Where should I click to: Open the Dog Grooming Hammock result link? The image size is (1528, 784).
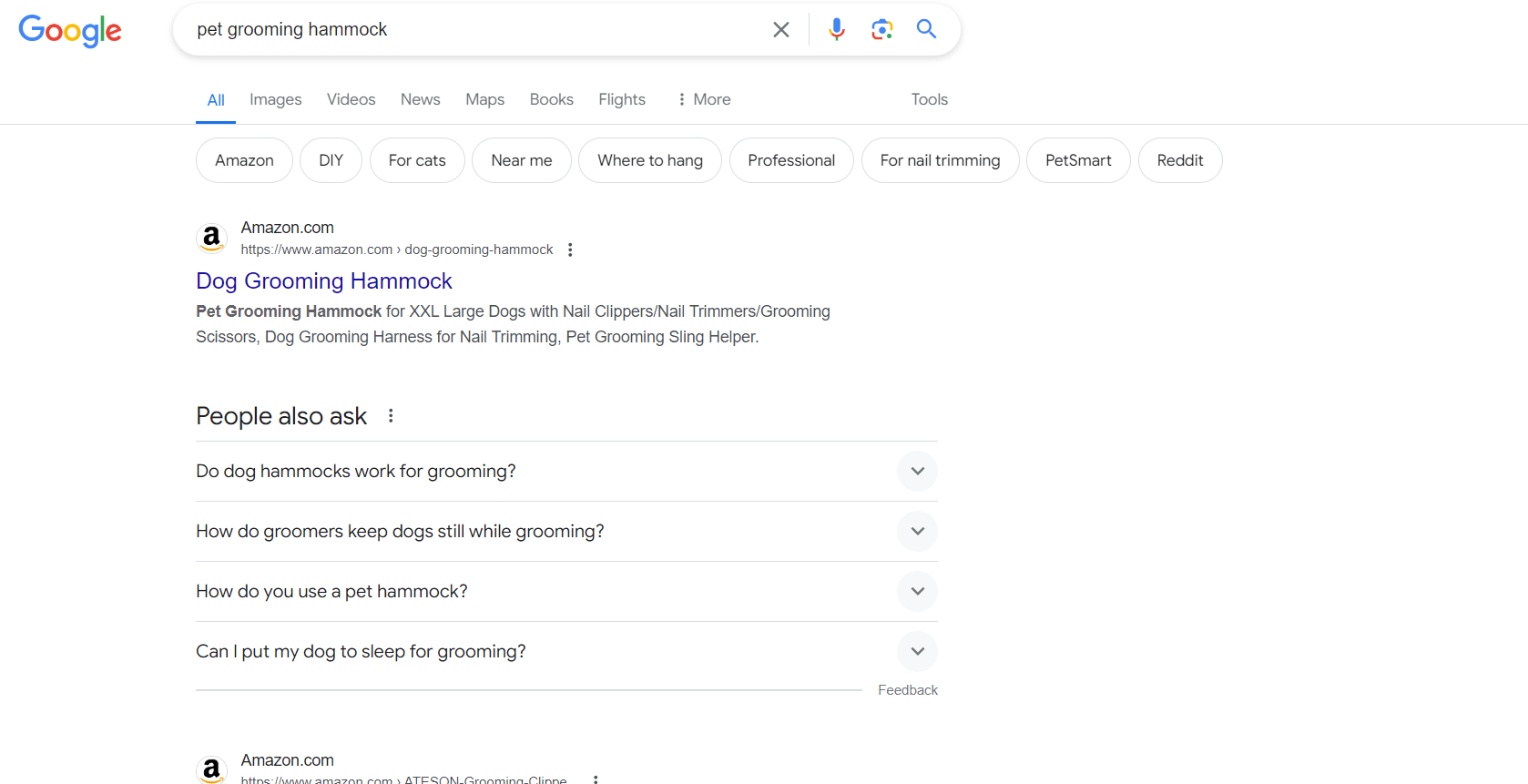(x=324, y=280)
